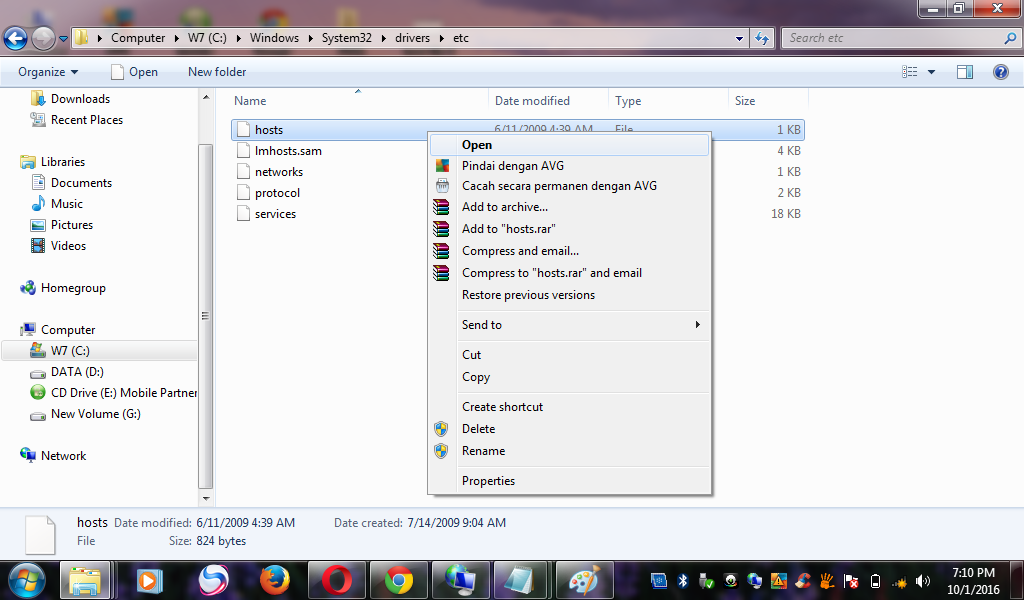Open the address bar history dropdown
The image size is (1024, 600).
click(739, 38)
